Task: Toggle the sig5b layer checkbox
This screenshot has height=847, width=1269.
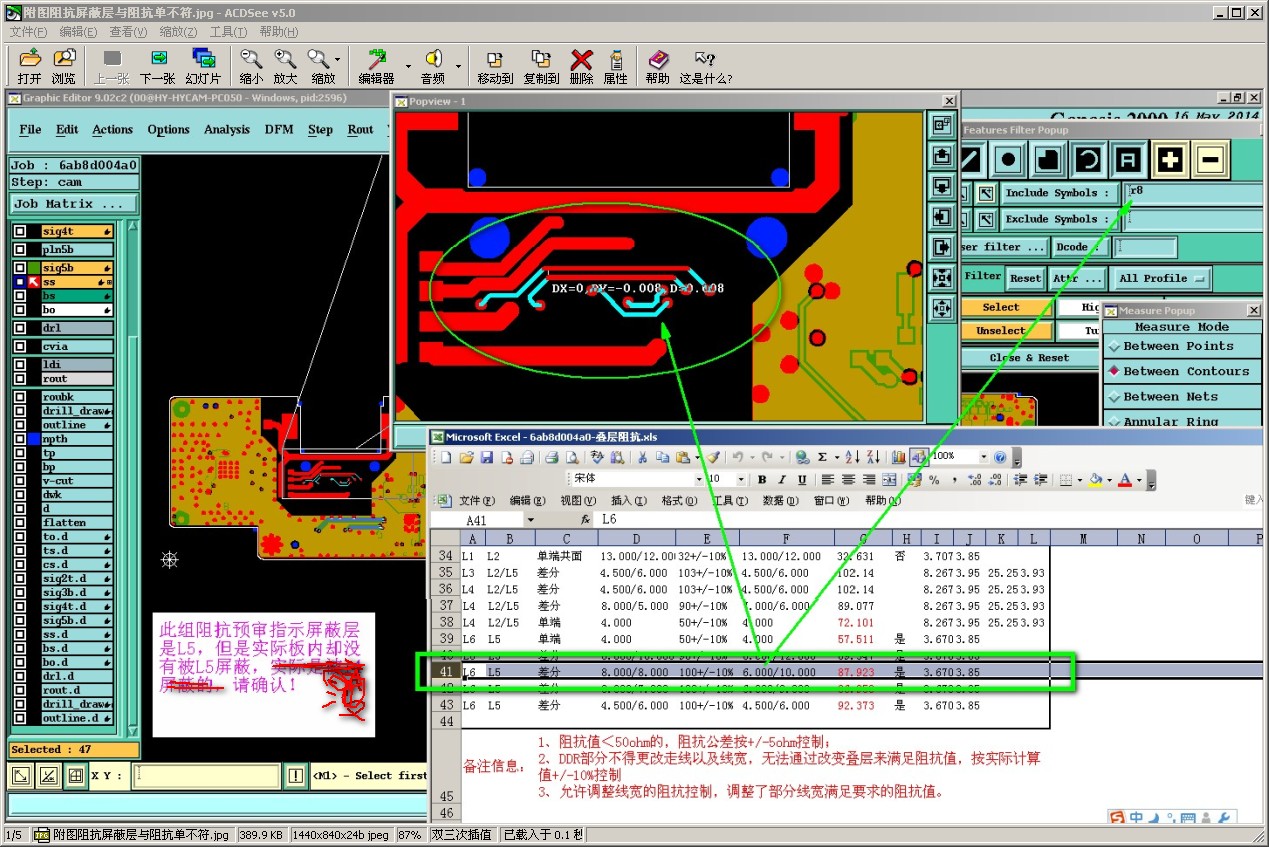Action: coord(19,268)
